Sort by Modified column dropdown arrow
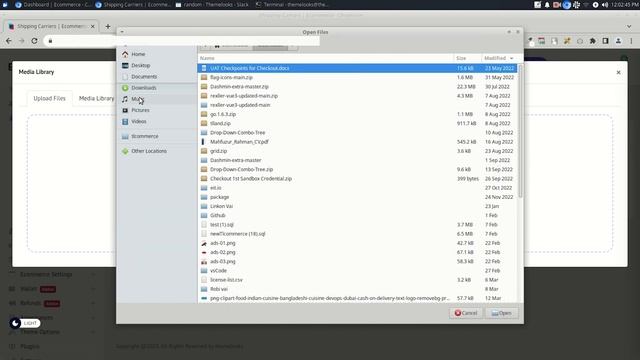Image resolution: width=640 pixels, height=360 pixels. click(511, 58)
